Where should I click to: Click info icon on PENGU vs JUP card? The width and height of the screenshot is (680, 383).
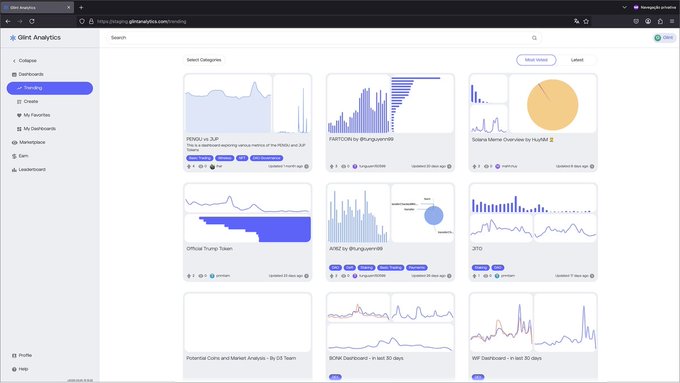(307, 167)
